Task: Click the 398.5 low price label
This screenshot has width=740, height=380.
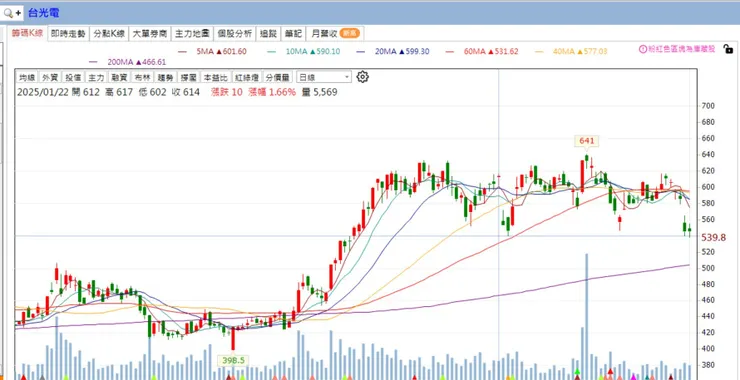Action: coord(233,361)
